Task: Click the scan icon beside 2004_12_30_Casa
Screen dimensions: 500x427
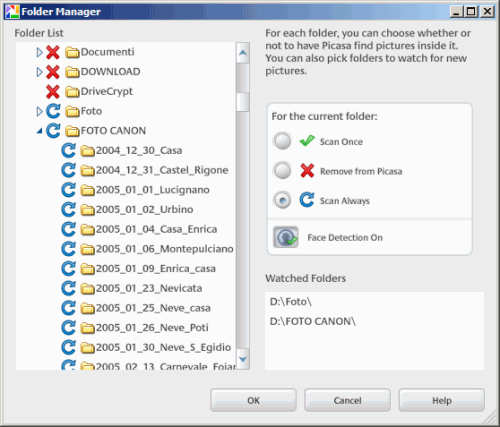Action: pyautogui.click(x=69, y=151)
